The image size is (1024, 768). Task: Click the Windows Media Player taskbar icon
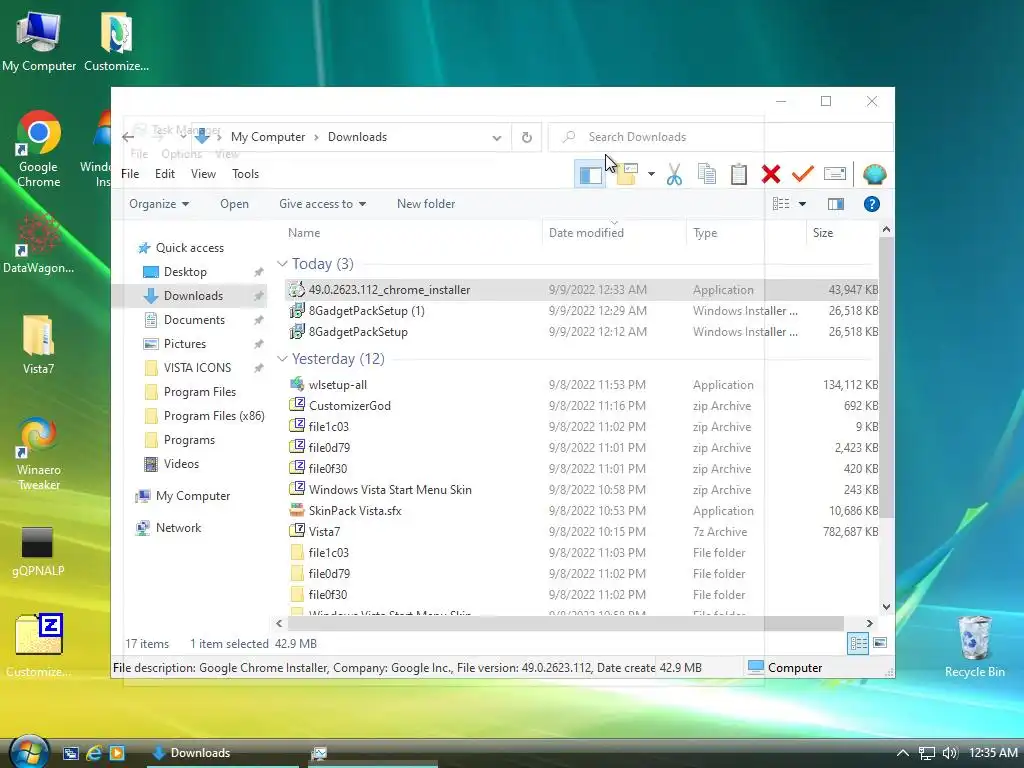click(117, 753)
